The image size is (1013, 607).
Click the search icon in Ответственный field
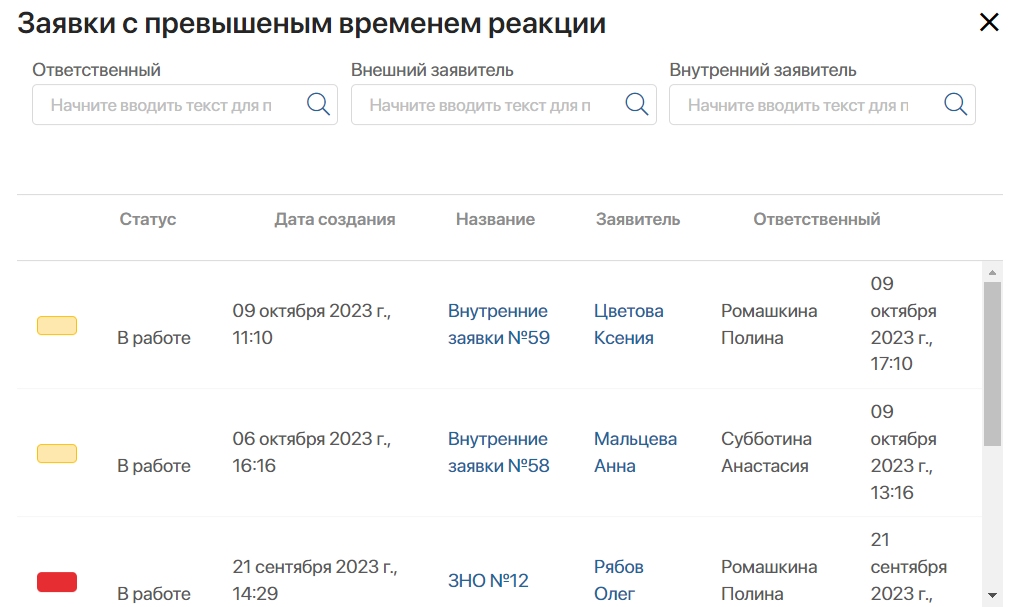(318, 104)
